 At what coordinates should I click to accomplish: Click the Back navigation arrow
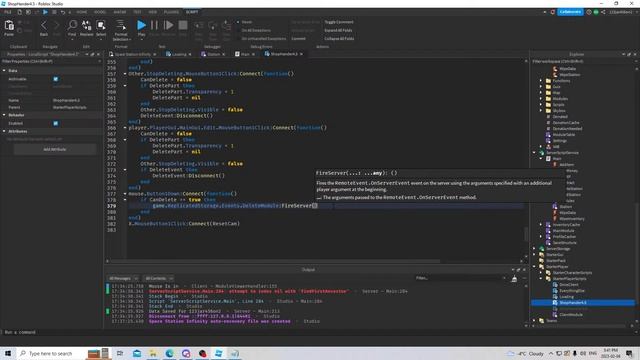(x=44, y=27)
